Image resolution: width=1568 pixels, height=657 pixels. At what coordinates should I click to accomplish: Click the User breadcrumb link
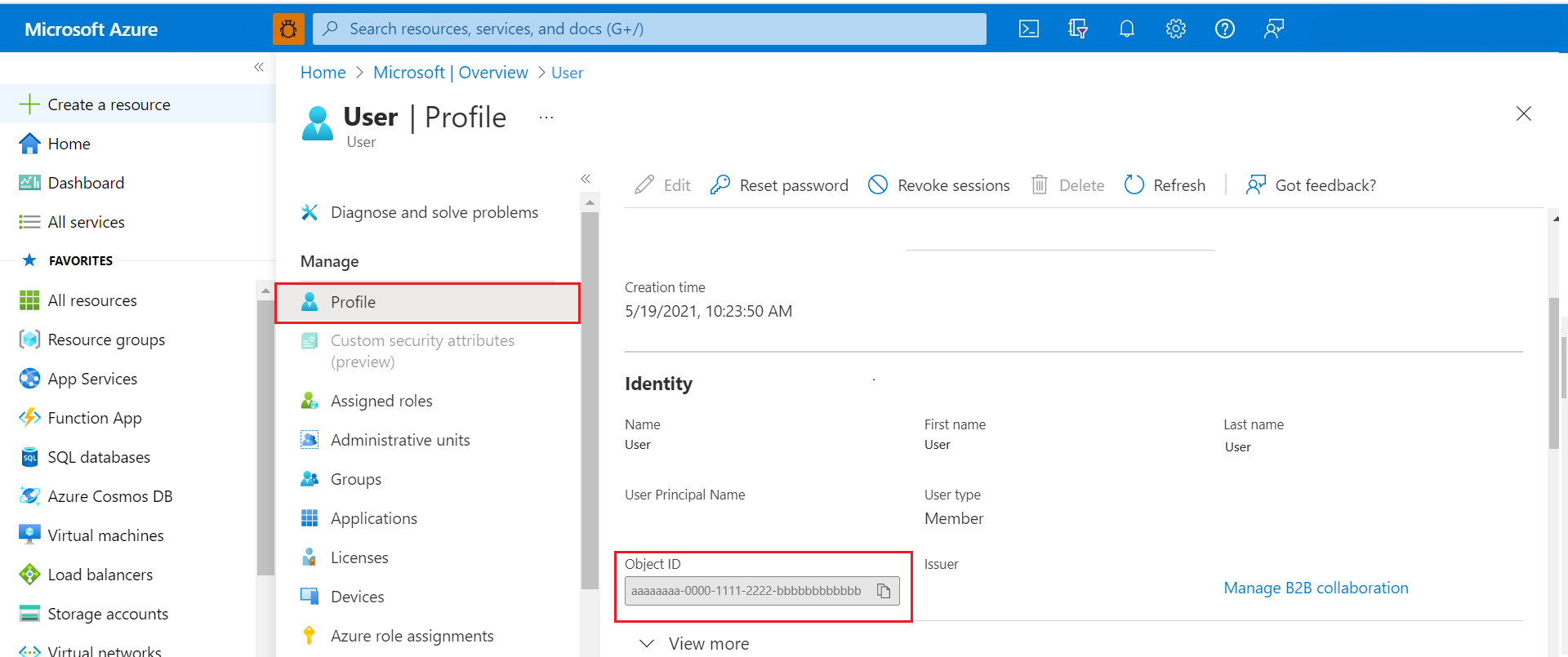567,73
